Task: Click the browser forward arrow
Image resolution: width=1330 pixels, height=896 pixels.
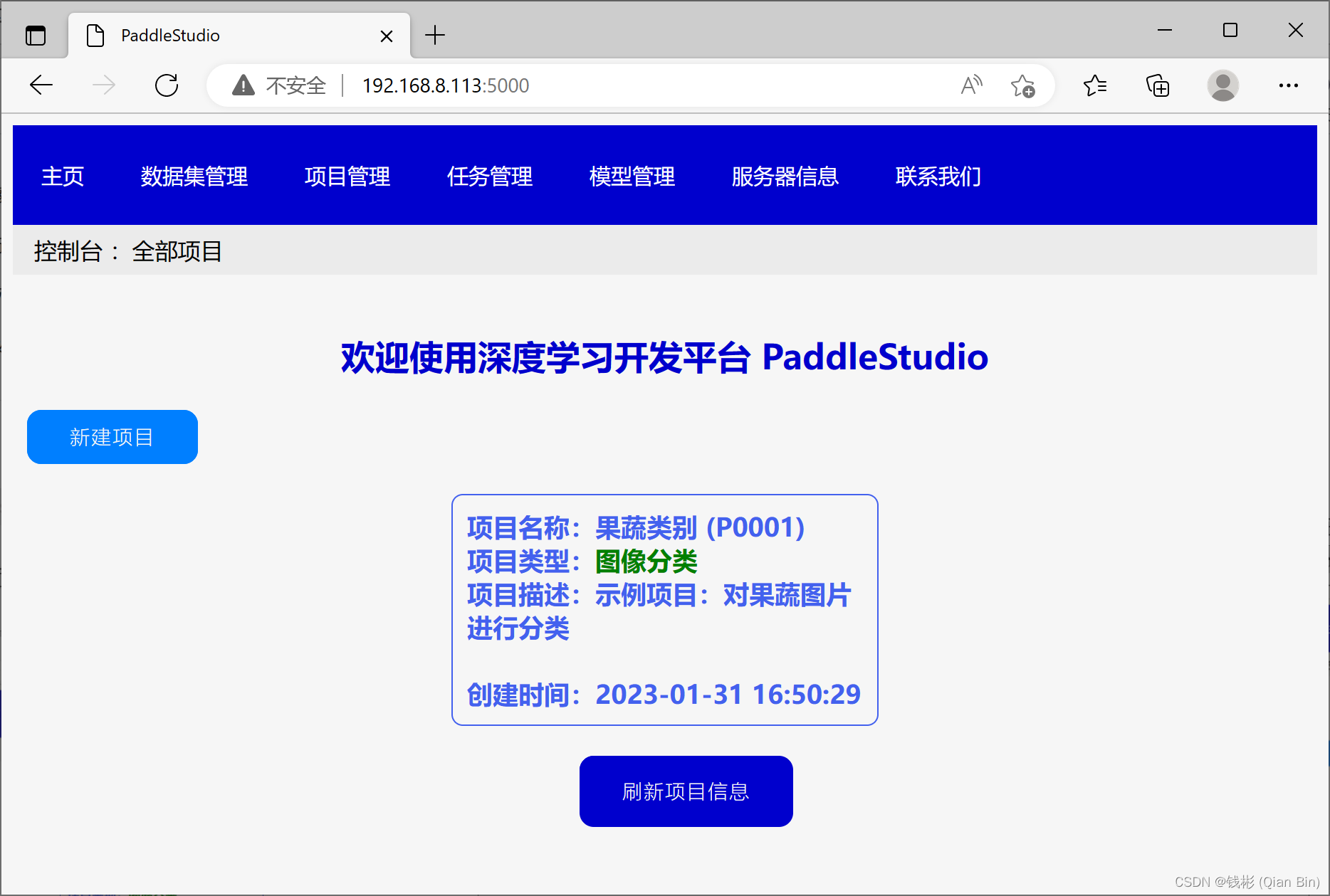Action: pyautogui.click(x=104, y=85)
